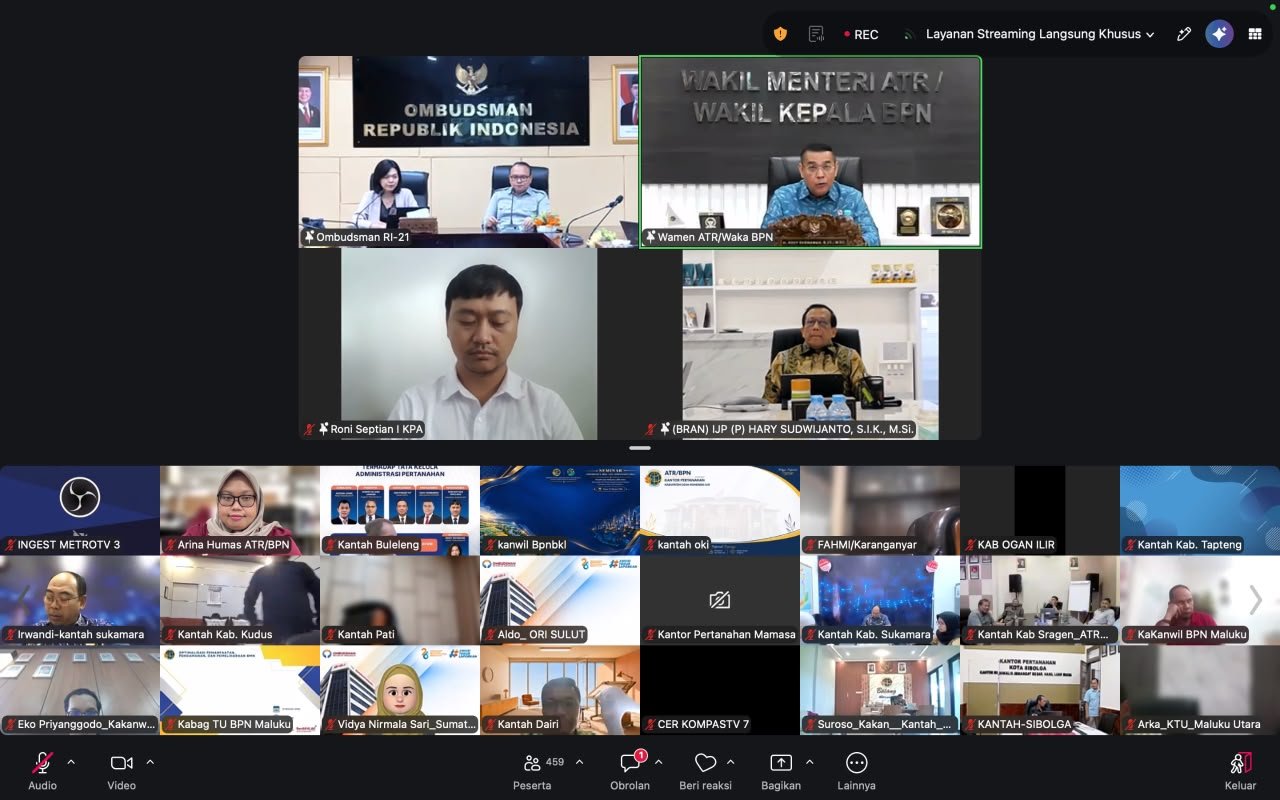The image size is (1280, 800).
Task: Open the AI Companion sparkle icon
Action: (x=1219, y=34)
